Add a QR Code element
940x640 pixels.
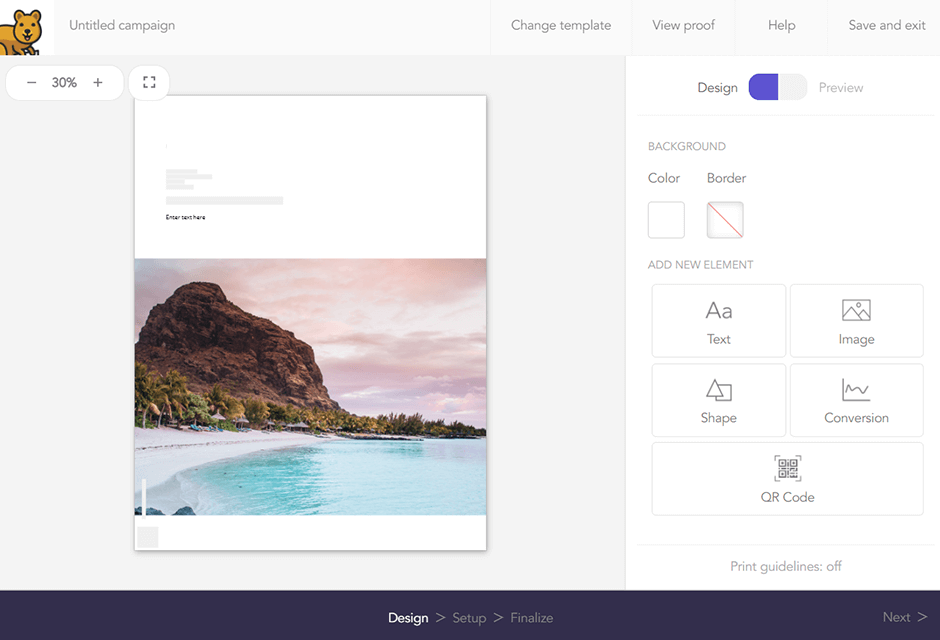coord(787,479)
